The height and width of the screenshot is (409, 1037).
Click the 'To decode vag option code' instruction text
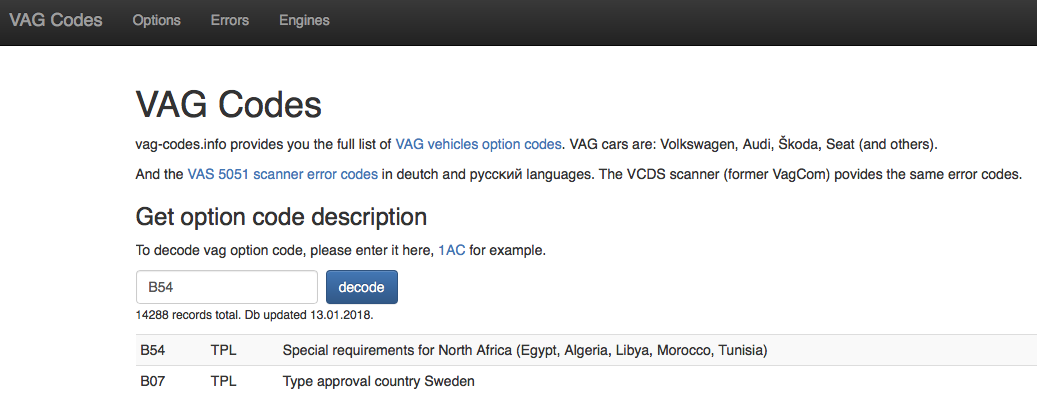pos(285,249)
